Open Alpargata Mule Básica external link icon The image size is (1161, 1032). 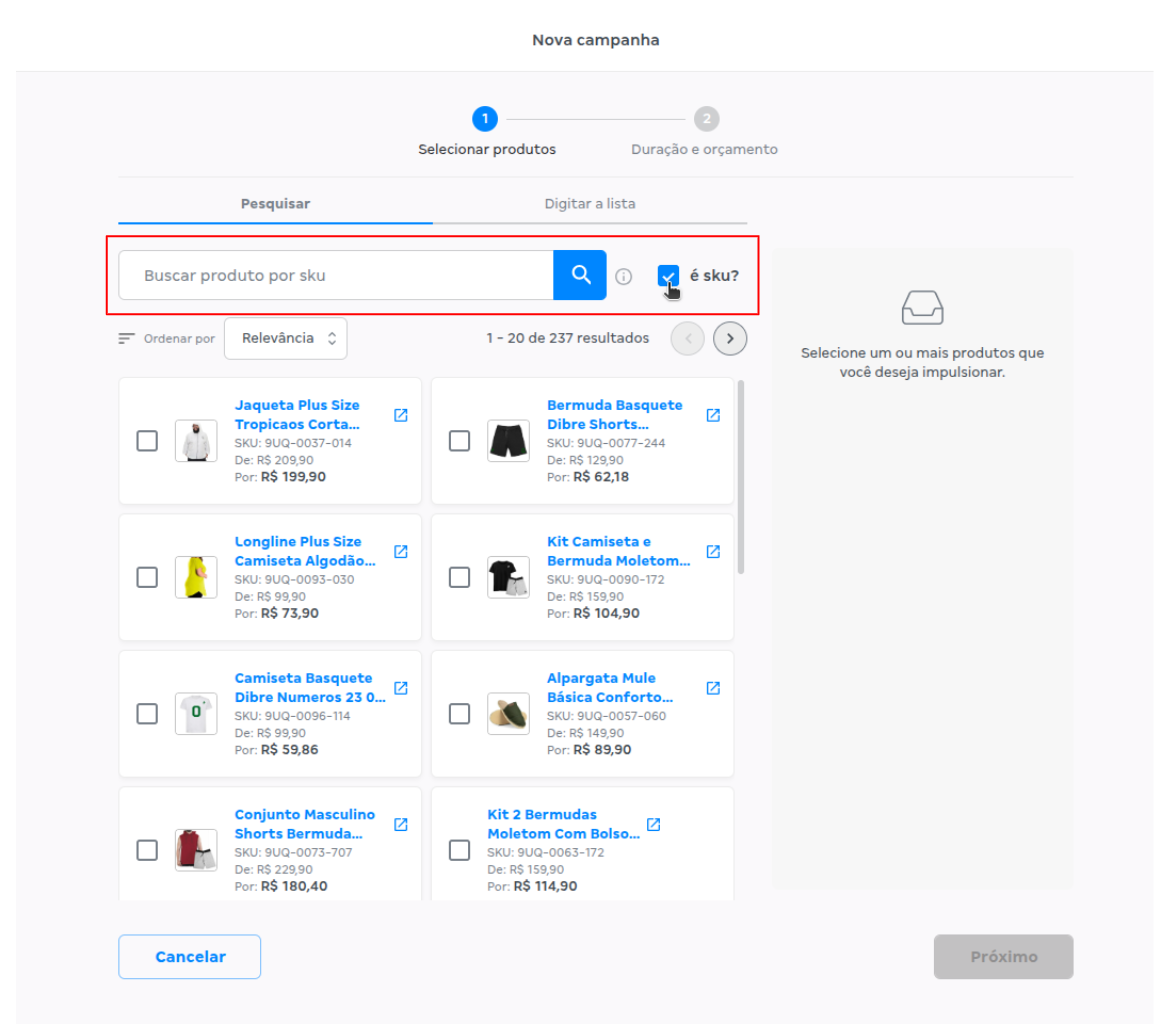tap(713, 688)
